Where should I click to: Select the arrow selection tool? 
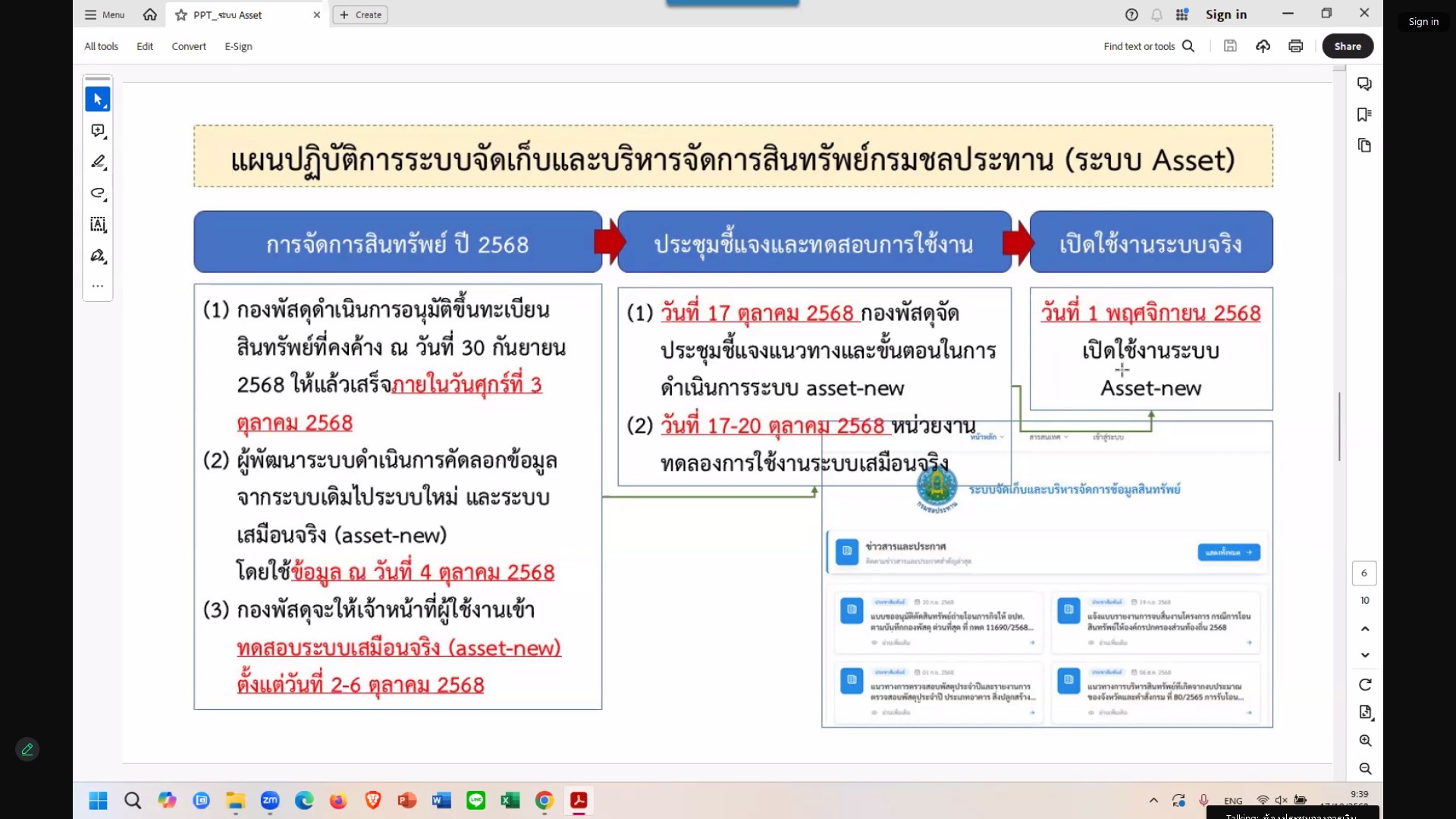pyautogui.click(x=98, y=99)
